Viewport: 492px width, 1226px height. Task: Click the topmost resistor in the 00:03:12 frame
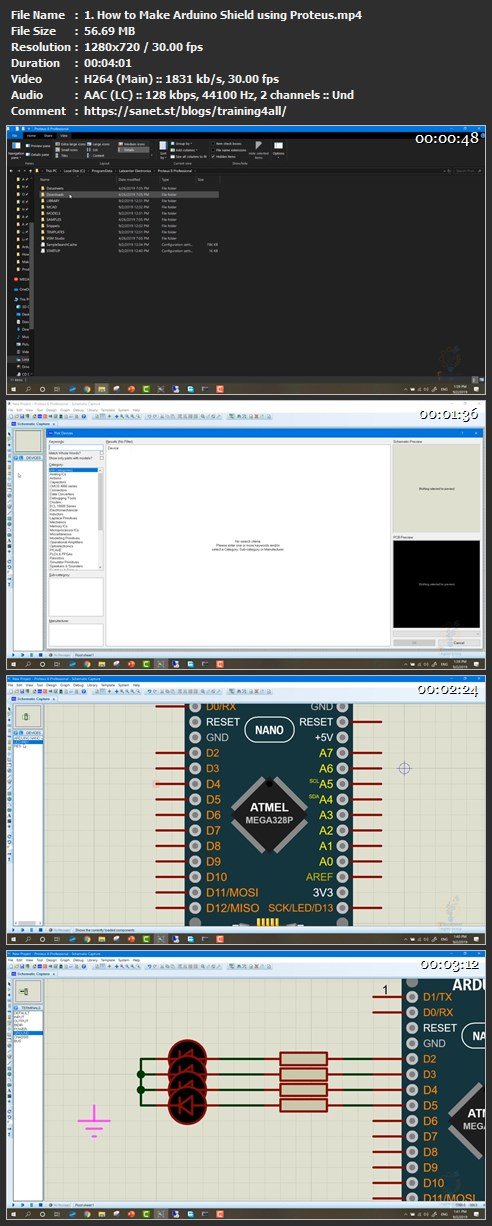[303, 1059]
